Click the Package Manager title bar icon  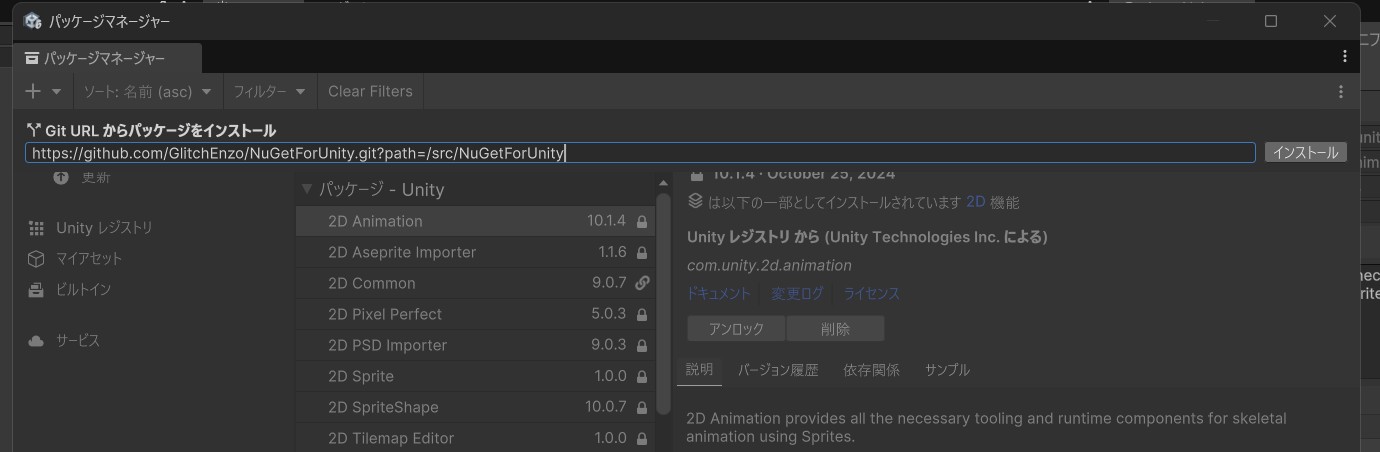[32, 21]
